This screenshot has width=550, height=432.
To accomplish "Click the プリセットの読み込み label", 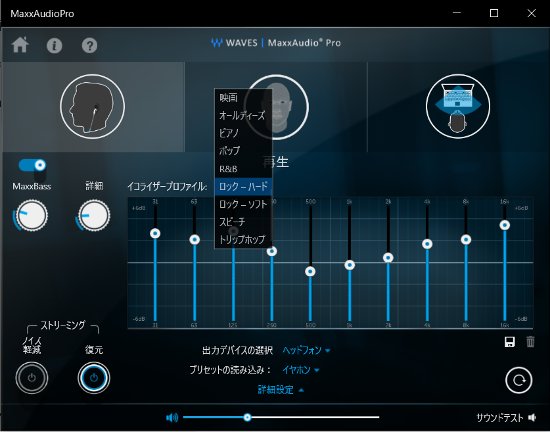I will [230, 370].
